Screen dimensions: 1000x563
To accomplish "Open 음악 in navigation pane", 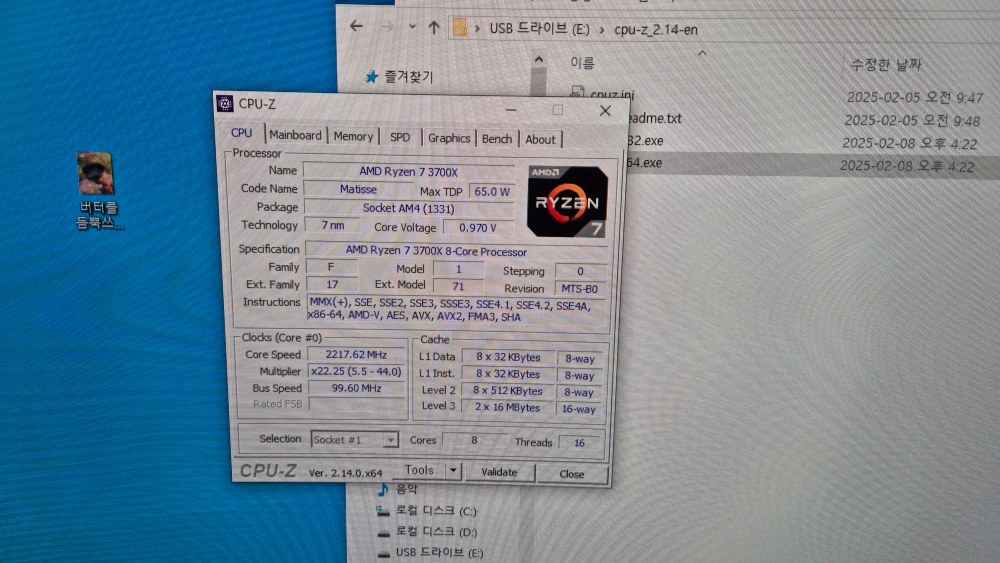I will (406, 489).
